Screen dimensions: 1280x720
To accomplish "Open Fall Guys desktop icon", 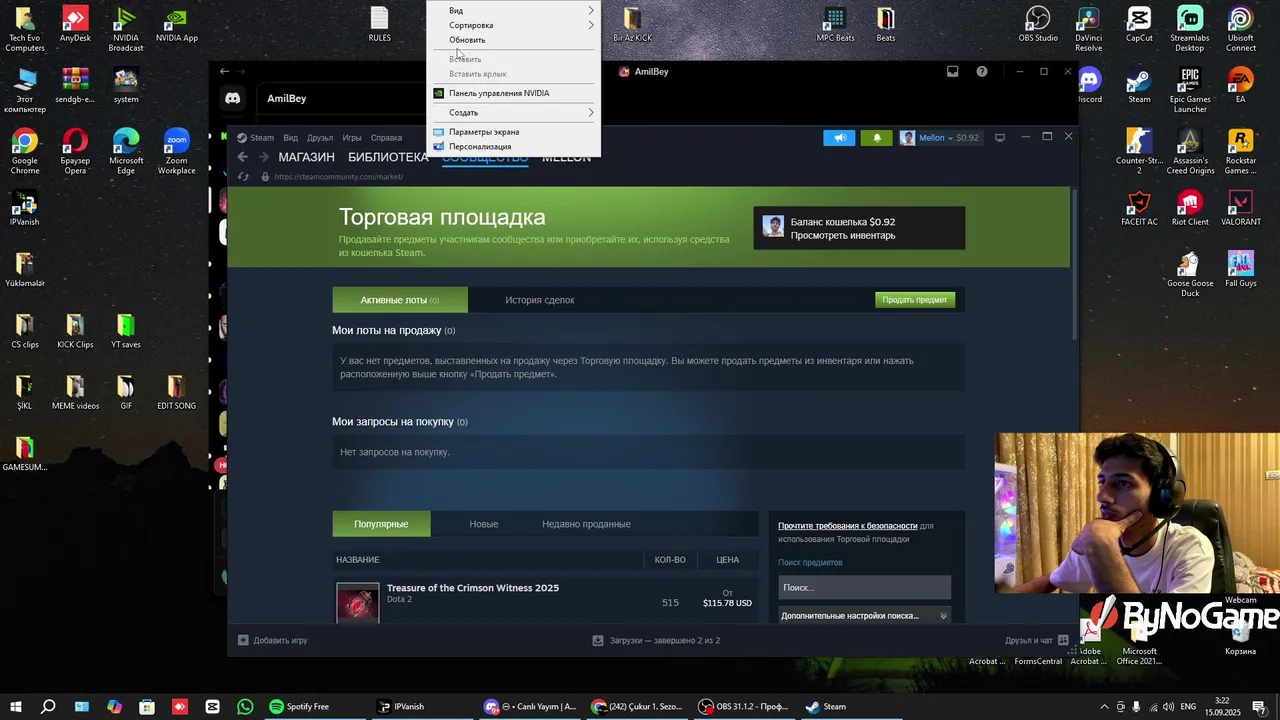I will click(1241, 268).
